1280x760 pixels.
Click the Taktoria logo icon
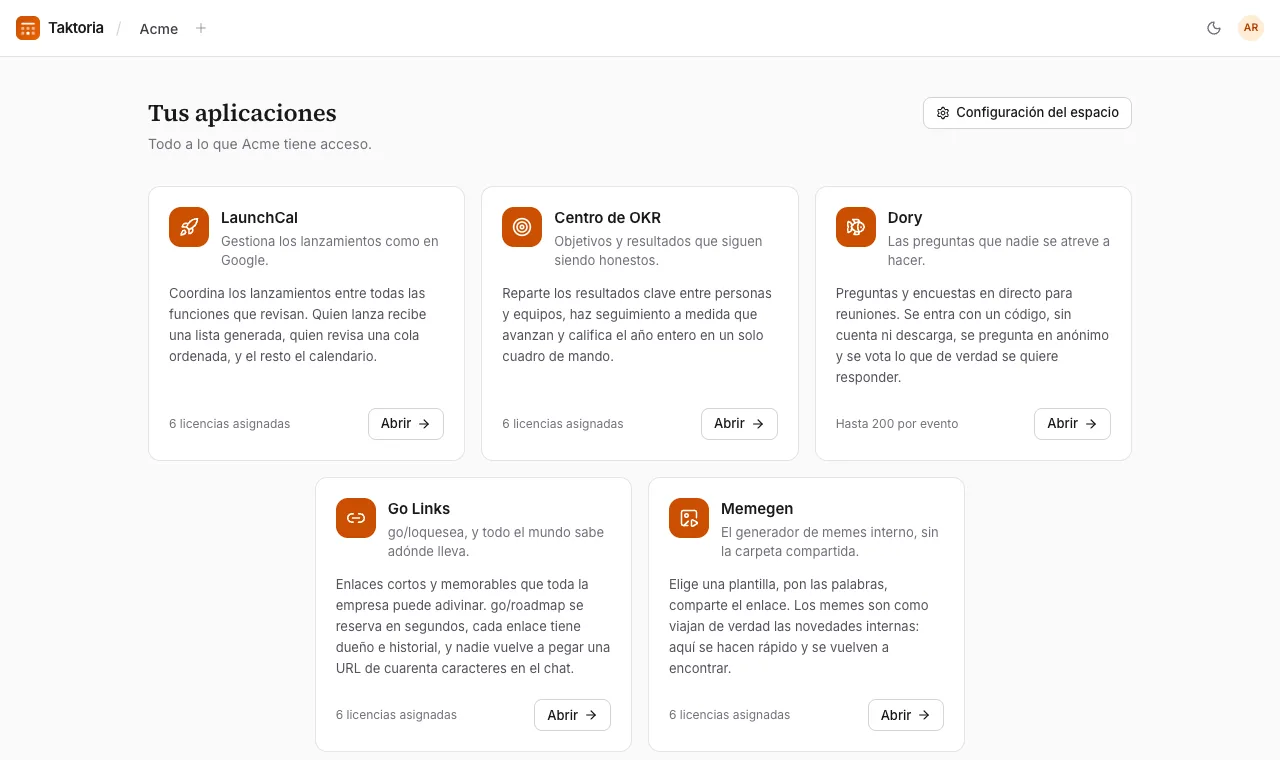28,28
